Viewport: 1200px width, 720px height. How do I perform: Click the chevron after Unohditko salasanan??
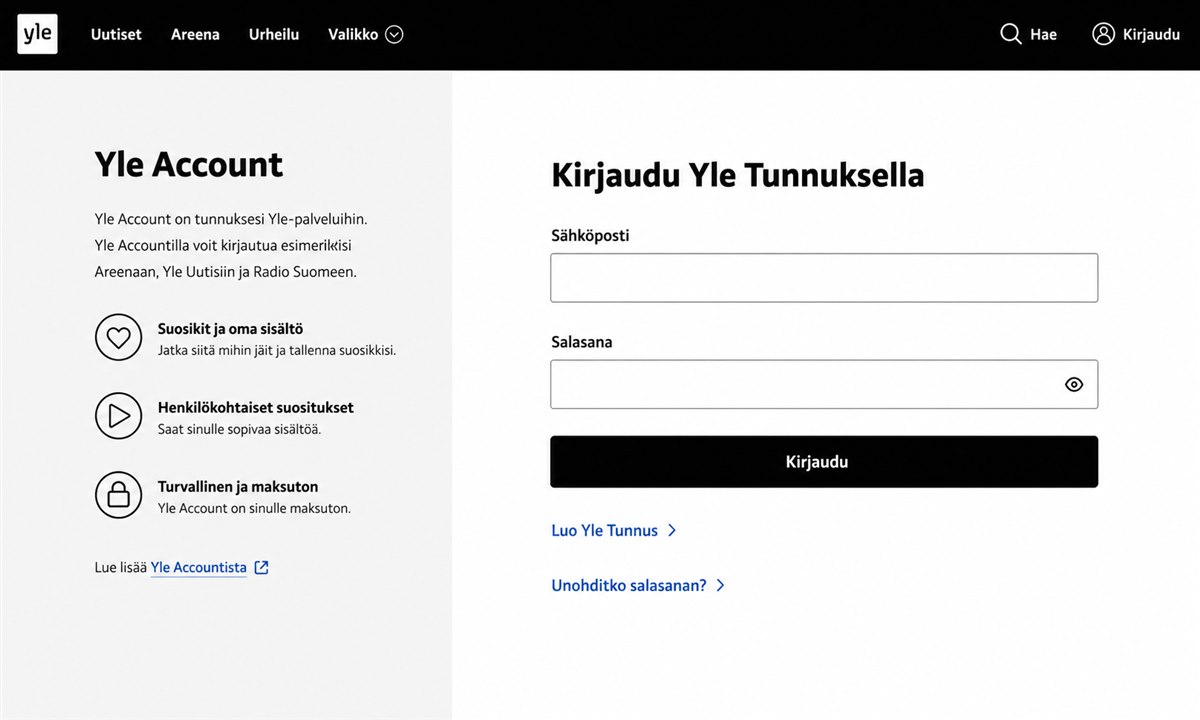tap(720, 585)
